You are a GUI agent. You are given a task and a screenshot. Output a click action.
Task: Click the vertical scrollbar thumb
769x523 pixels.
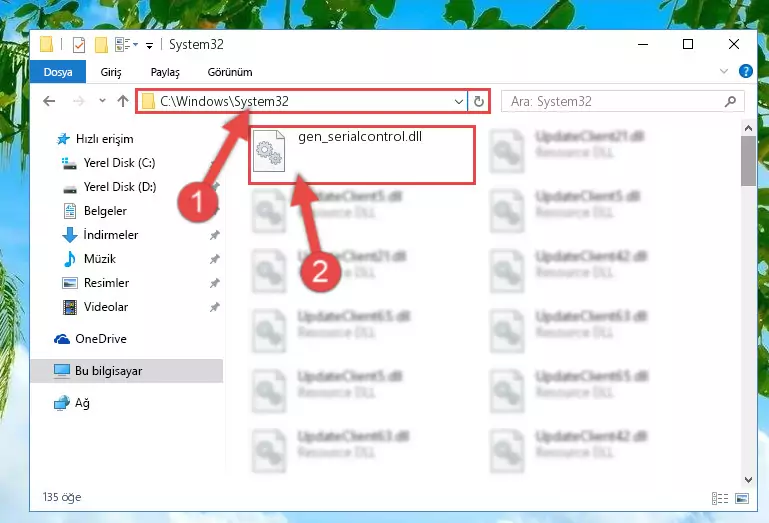748,161
